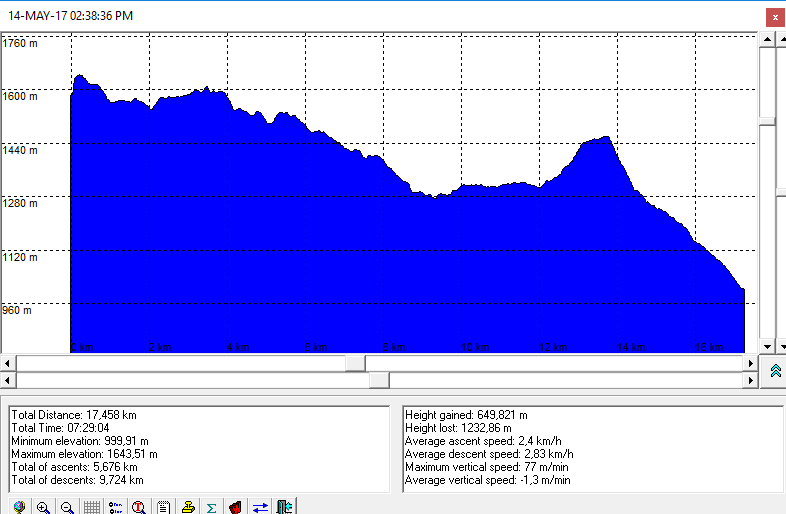Click right arrow of lower horizontal scrollbar
Screen dimensions: 786x514
click(x=751, y=380)
